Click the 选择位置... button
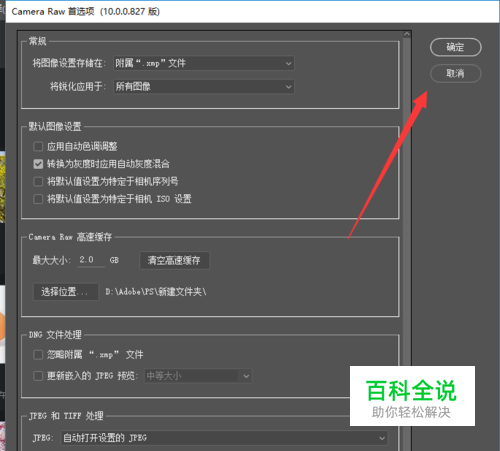 click(x=66, y=292)
